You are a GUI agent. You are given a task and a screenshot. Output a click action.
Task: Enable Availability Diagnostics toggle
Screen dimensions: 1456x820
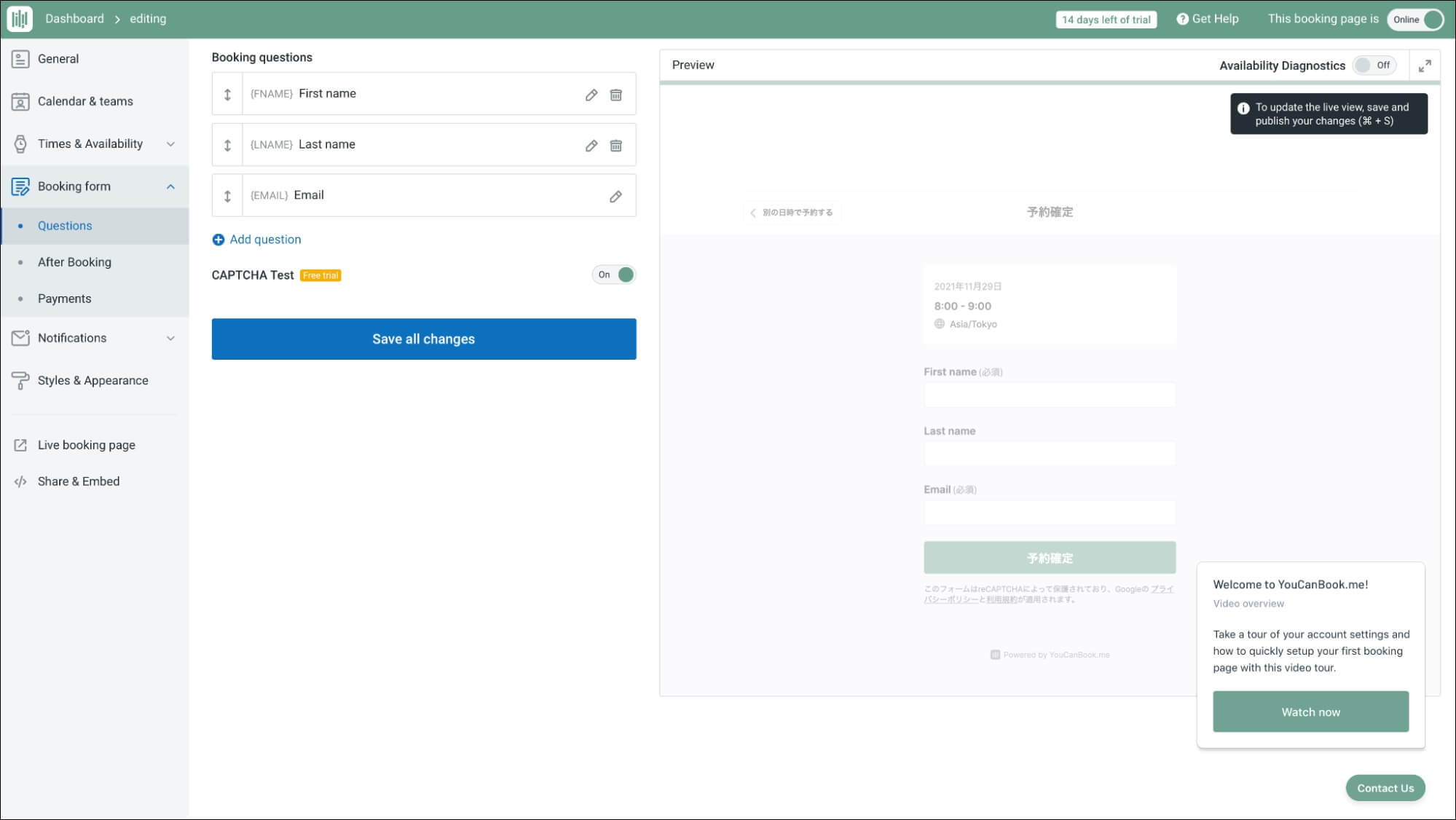pos(1374,66)
